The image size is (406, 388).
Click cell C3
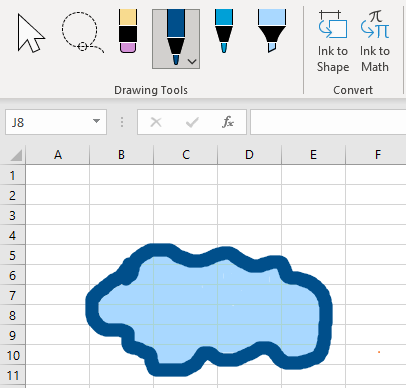point(186,215)
